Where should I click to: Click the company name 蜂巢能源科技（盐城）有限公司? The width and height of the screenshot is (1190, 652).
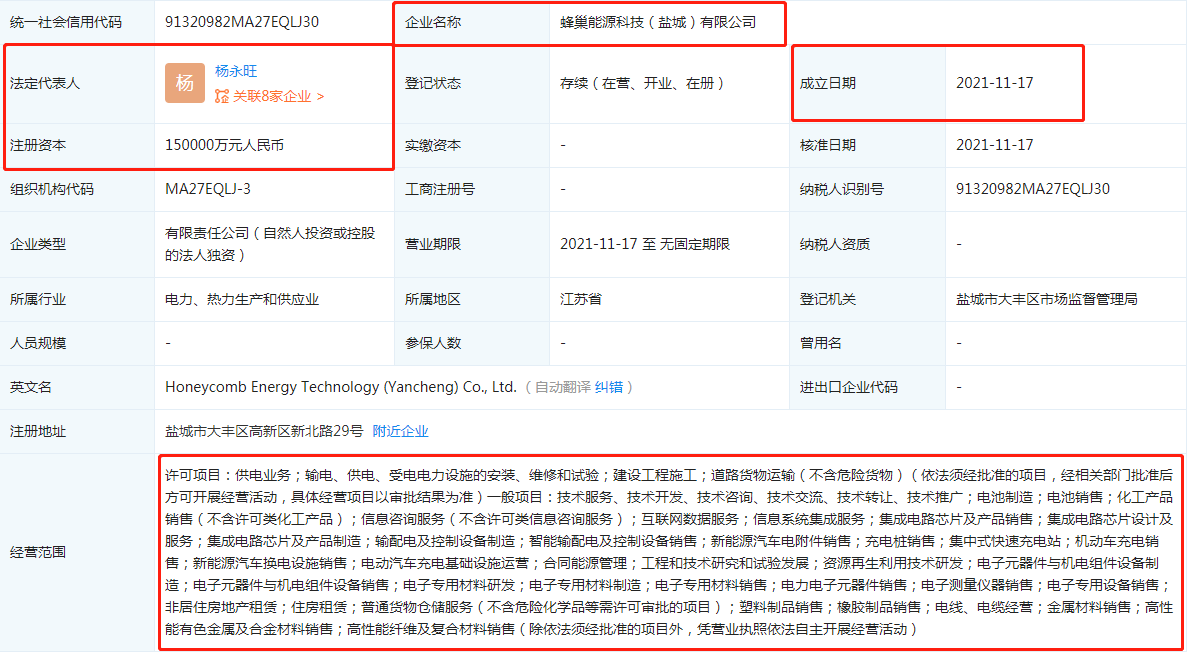pyautogui.click(x=658, y=23)
